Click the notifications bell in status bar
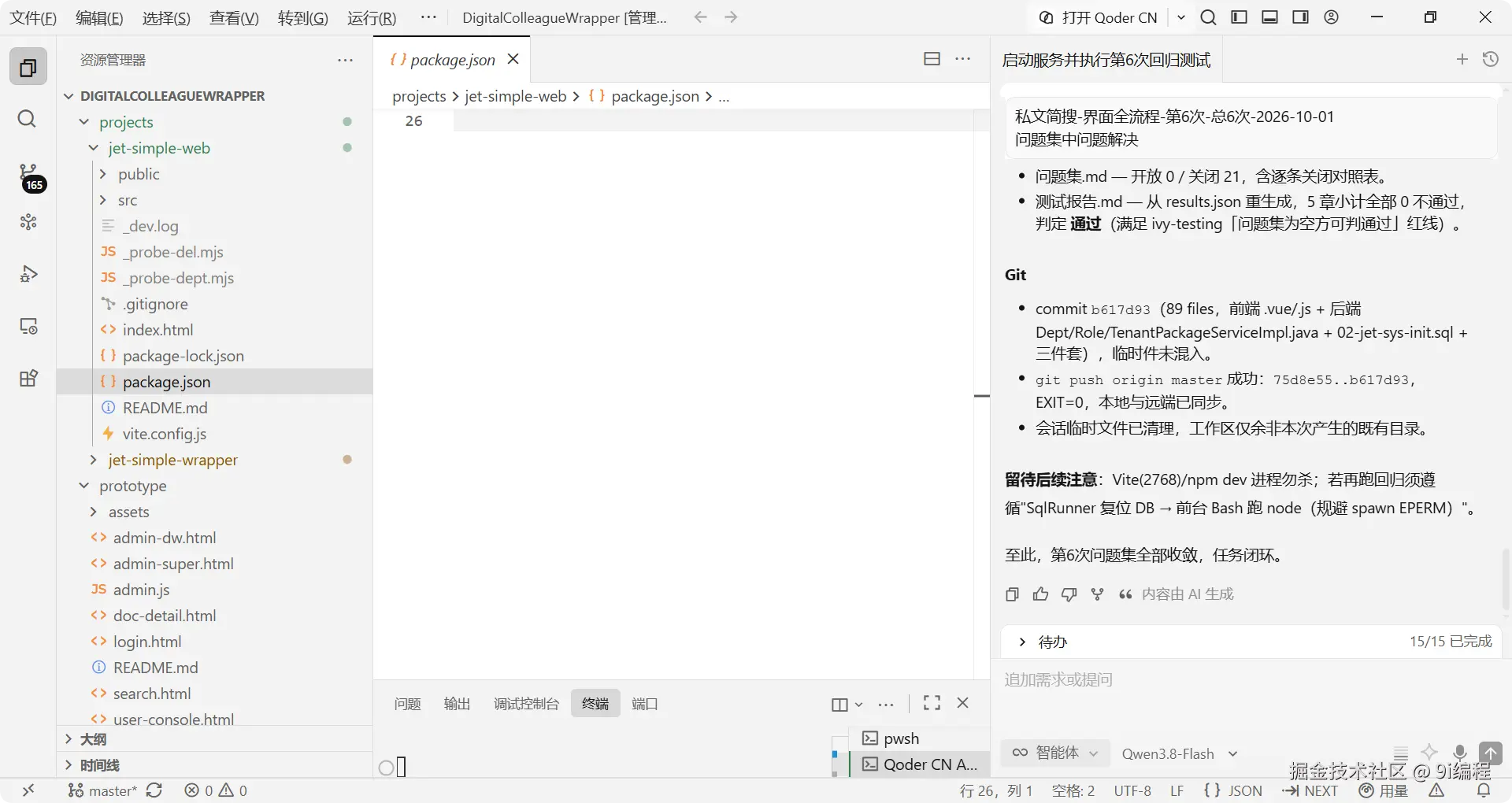 point(1484,790)
